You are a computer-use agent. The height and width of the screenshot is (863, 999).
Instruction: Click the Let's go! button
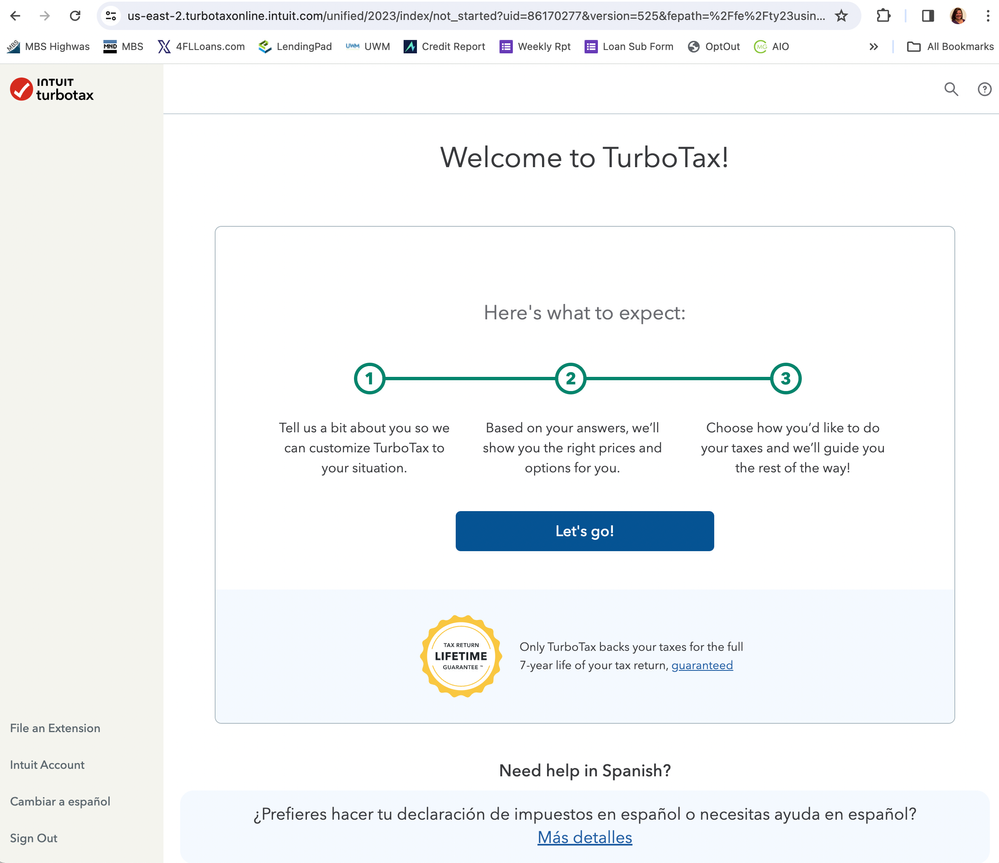(584, 531)
